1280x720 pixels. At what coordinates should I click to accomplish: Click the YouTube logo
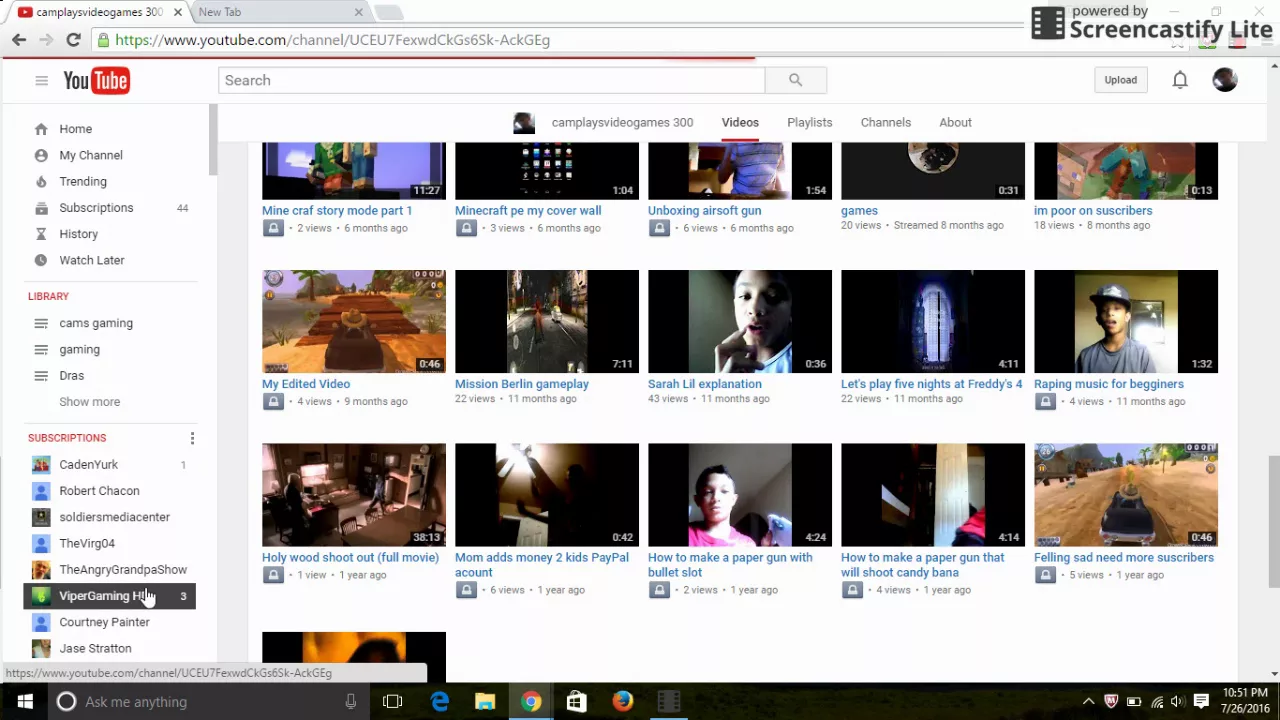[x=96, y=81]
